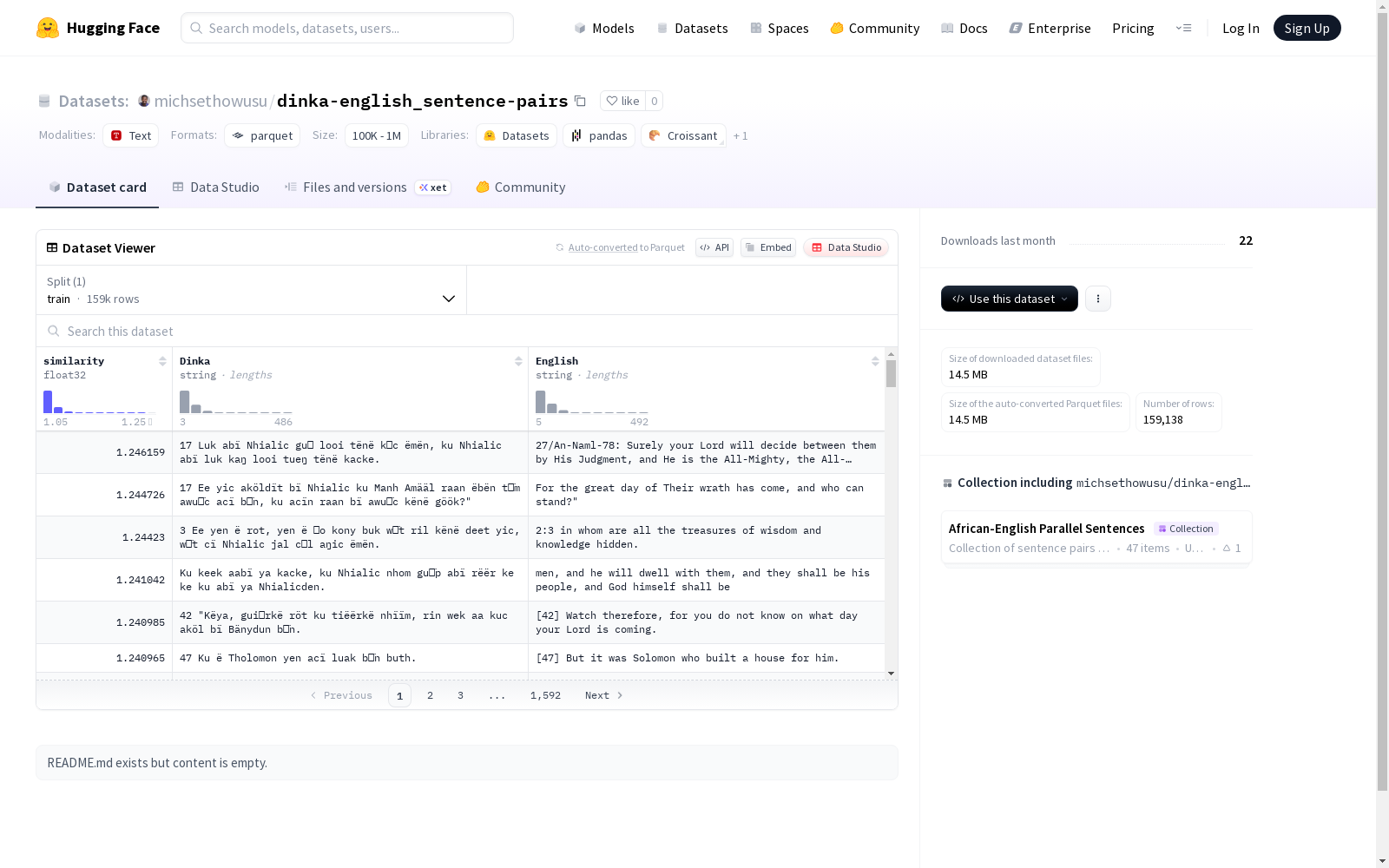The image size is (1389, 868).
Task: Open the more navigation menu icon
Action: tap(1183, 28)
